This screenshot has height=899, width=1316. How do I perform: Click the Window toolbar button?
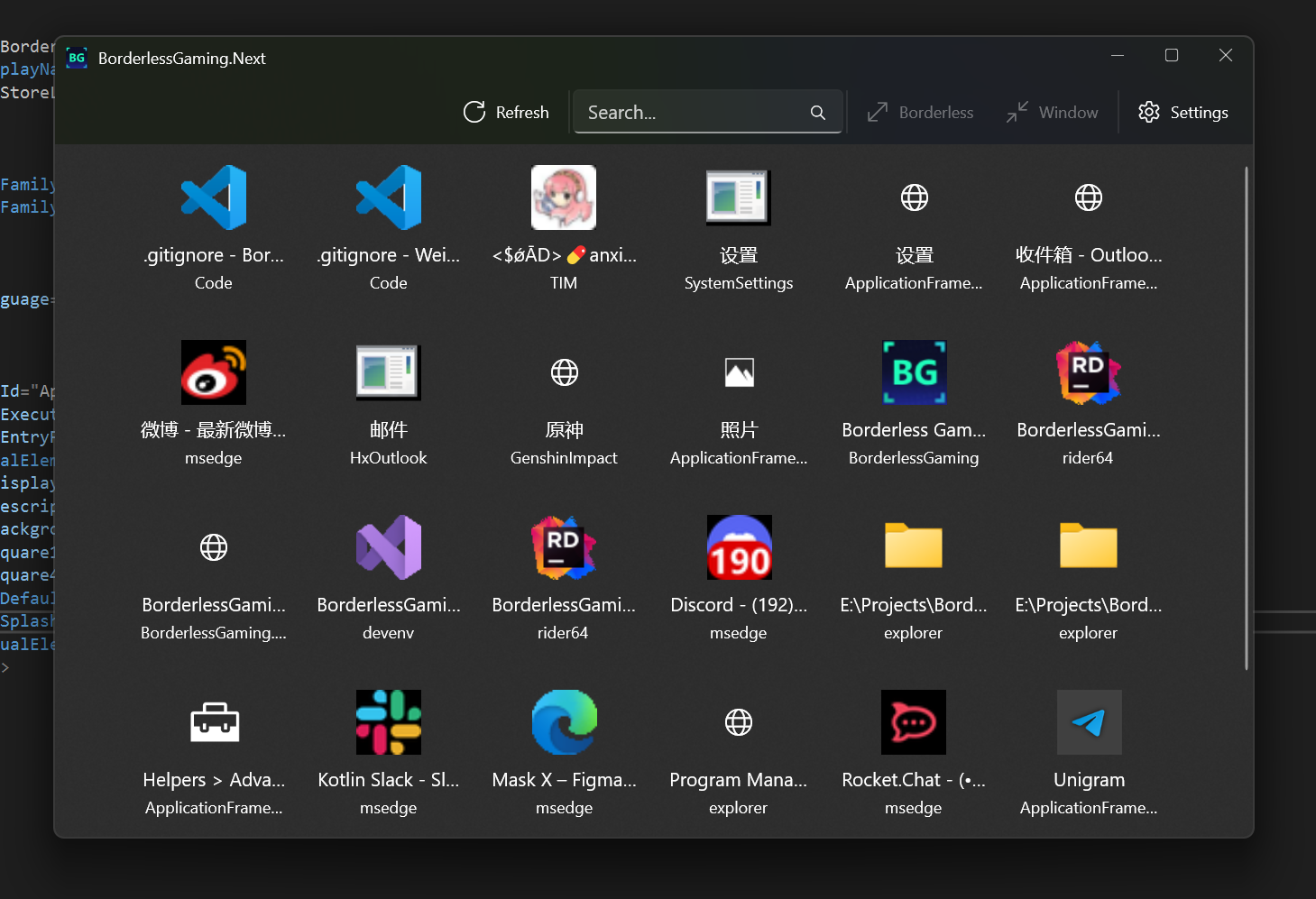[x=1053, y=112]
